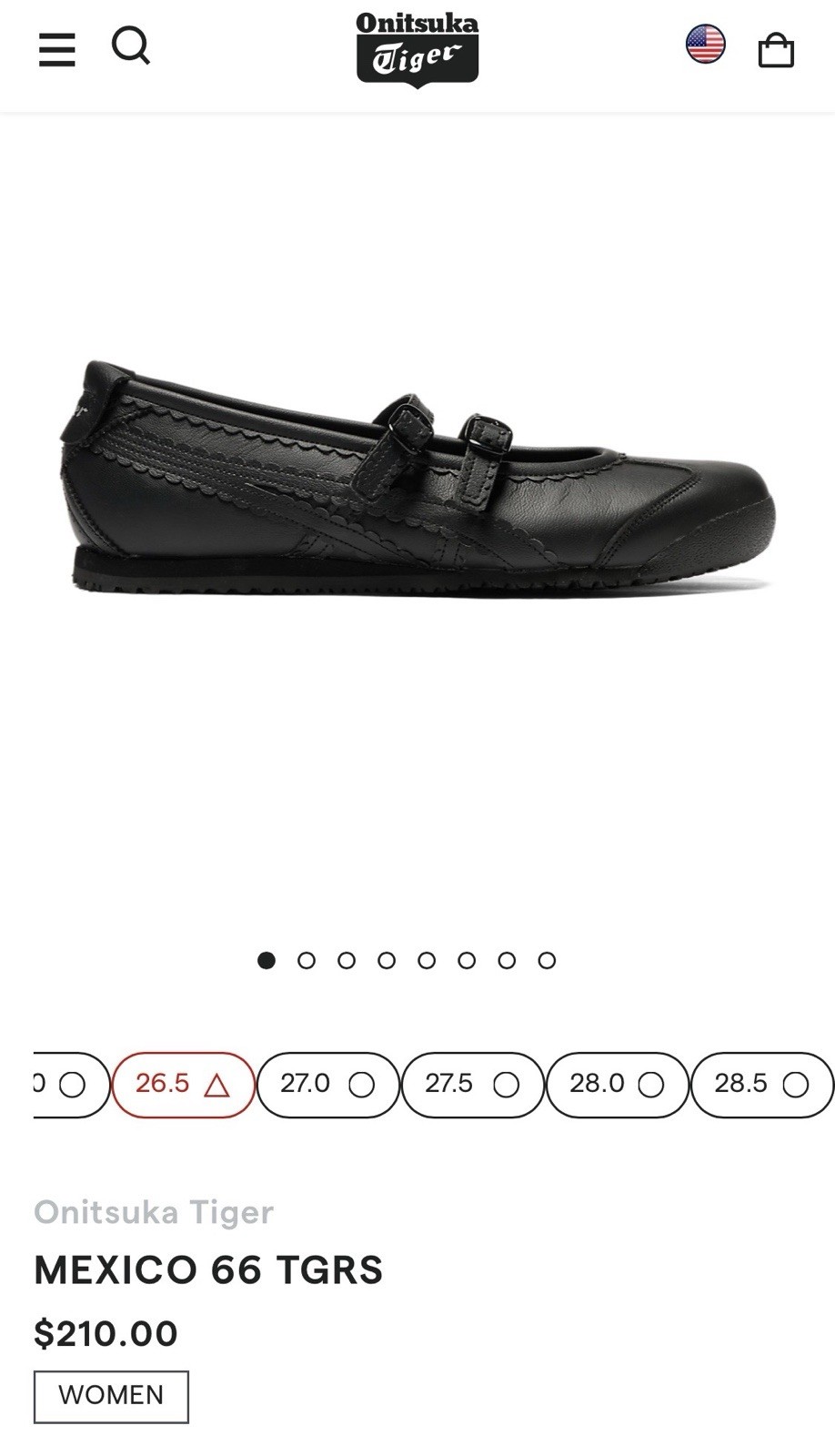Open the shopping bag cart
Screen dimensions: 835x1456
coord(776,50)
